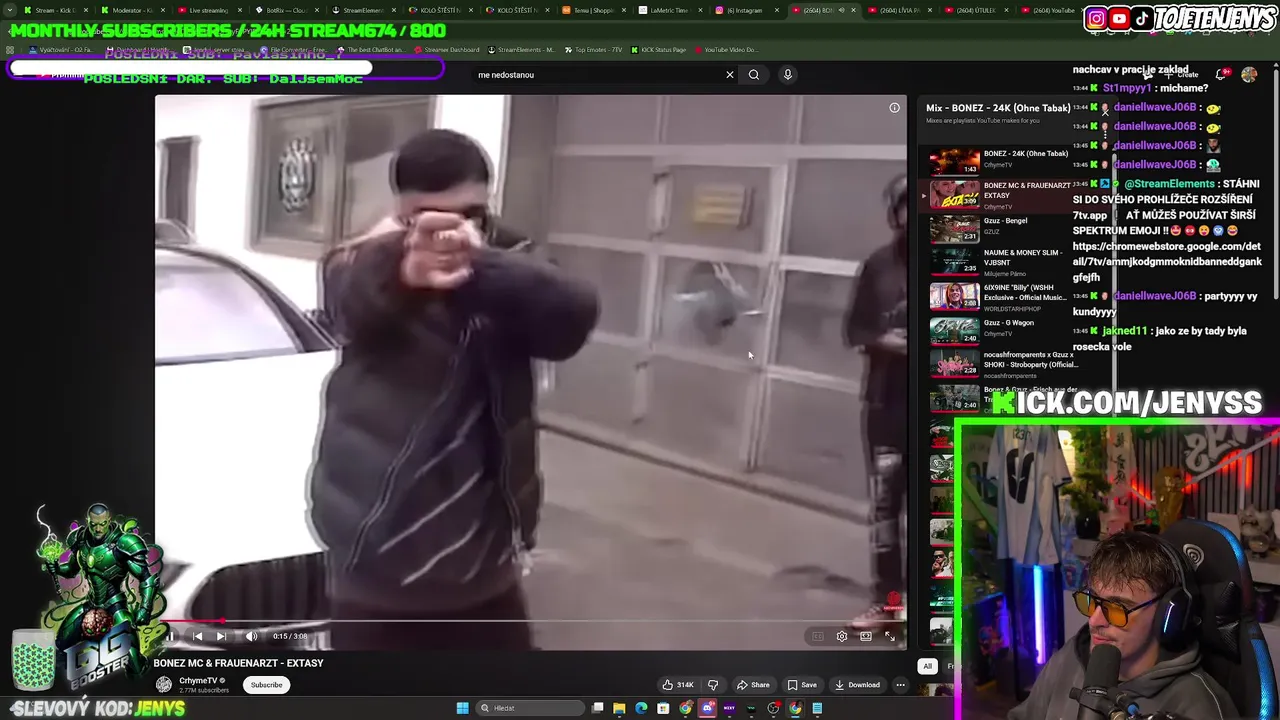Toggle subtitles on the video player
This screenshot has height=720, width=1280.
click(818, 636)
